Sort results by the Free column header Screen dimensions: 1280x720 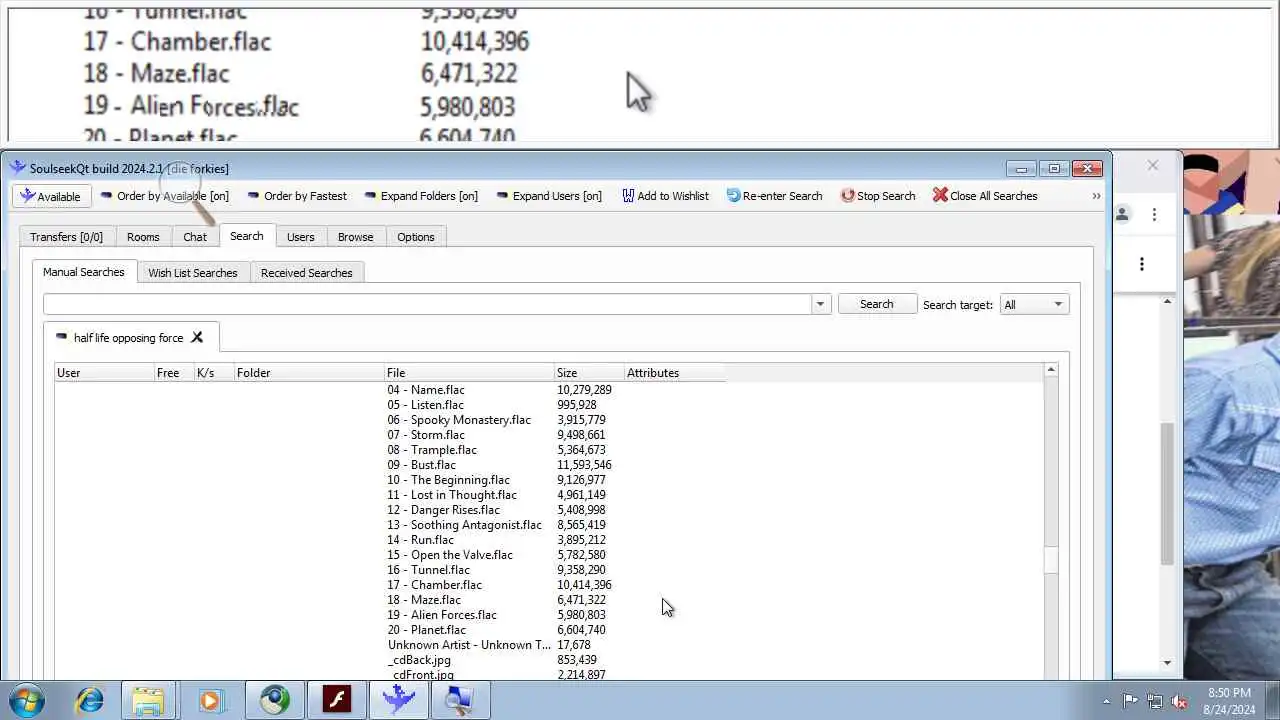[175, 373]
